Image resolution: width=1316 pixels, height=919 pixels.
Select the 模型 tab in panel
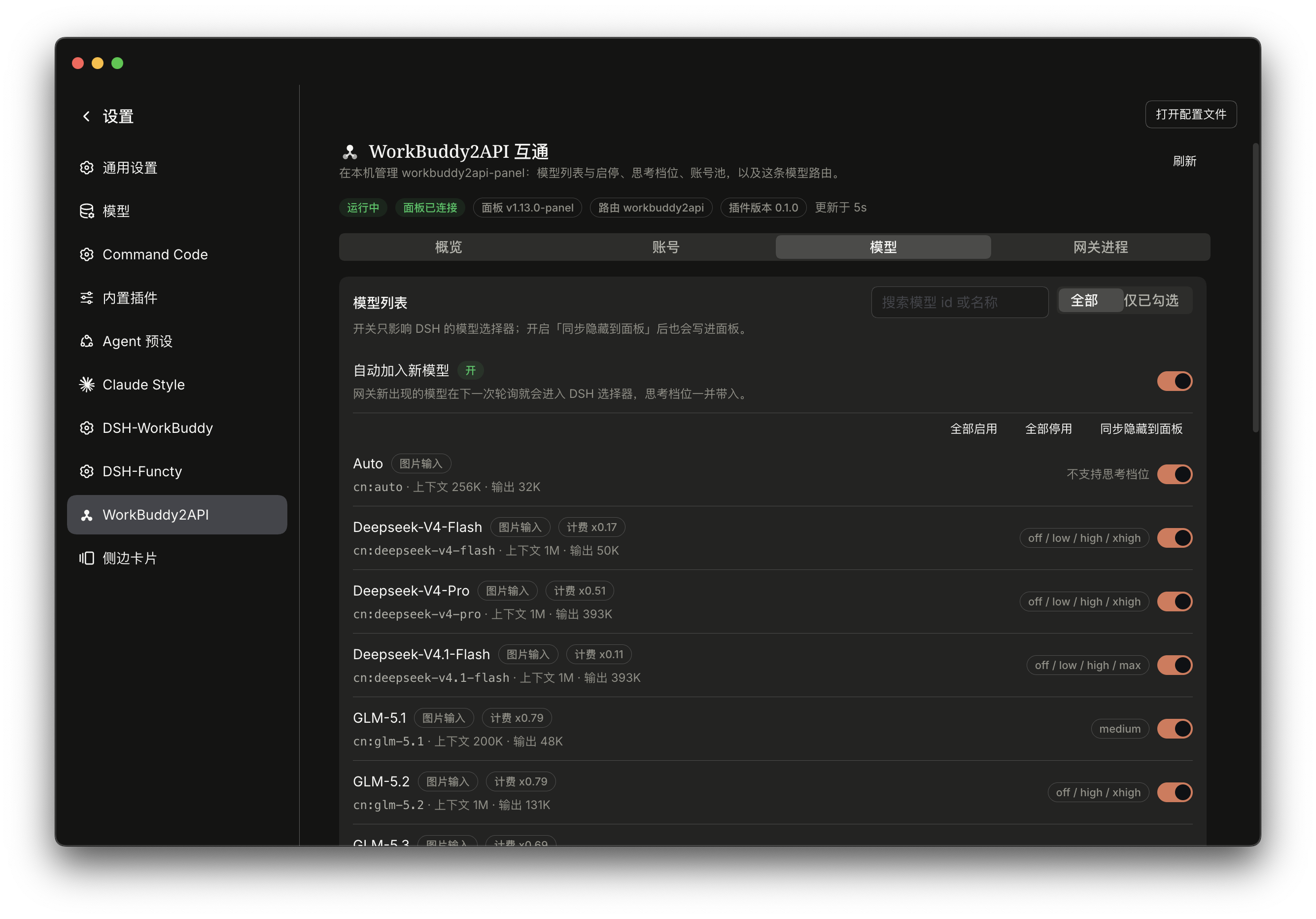pyautogui.click(x=883, y=247)
